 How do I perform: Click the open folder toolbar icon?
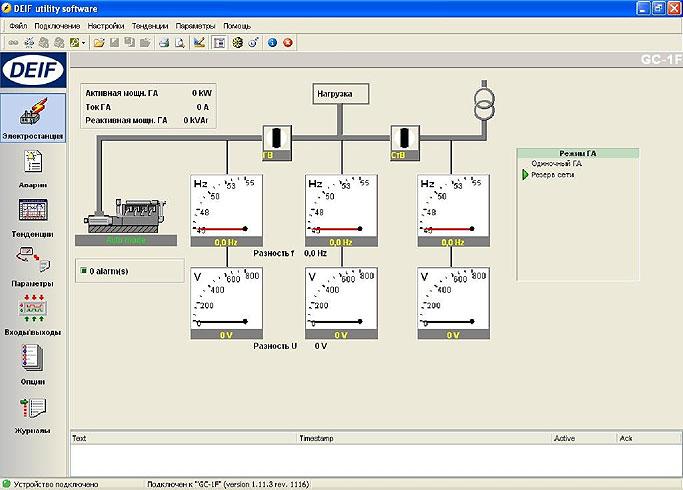99,43
